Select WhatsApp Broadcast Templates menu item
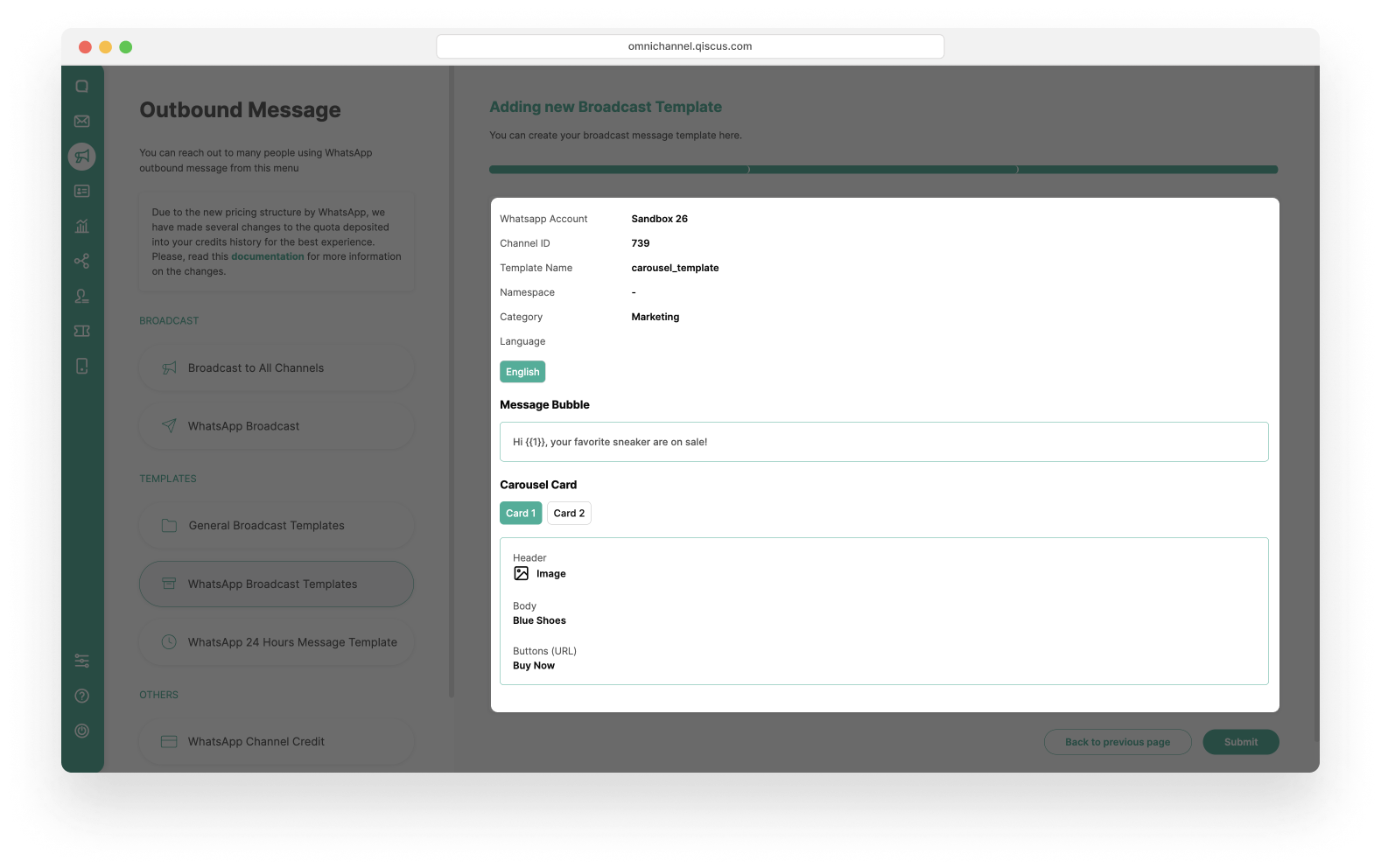 277,584
